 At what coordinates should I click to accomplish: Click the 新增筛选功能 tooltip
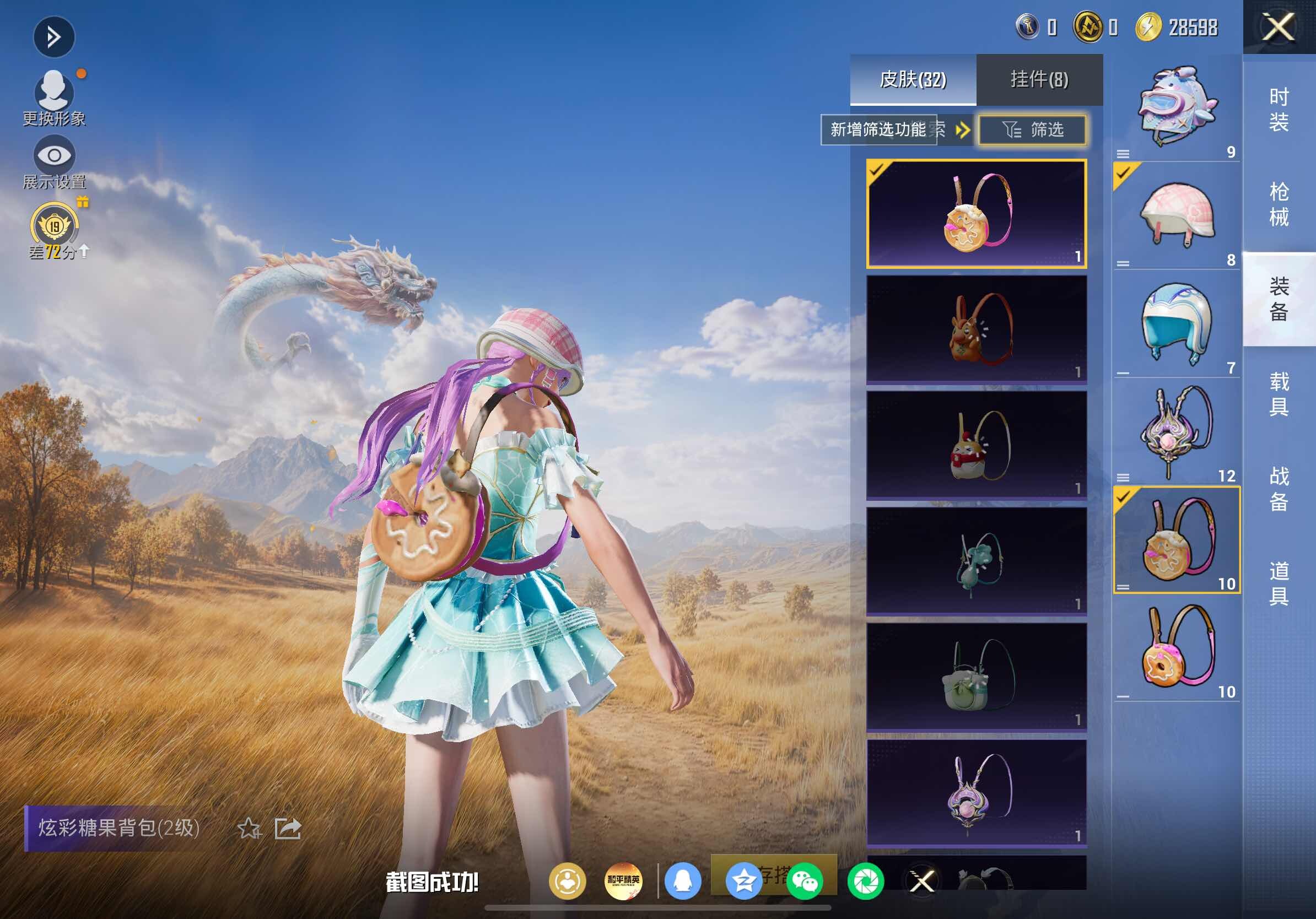(878, 129)
